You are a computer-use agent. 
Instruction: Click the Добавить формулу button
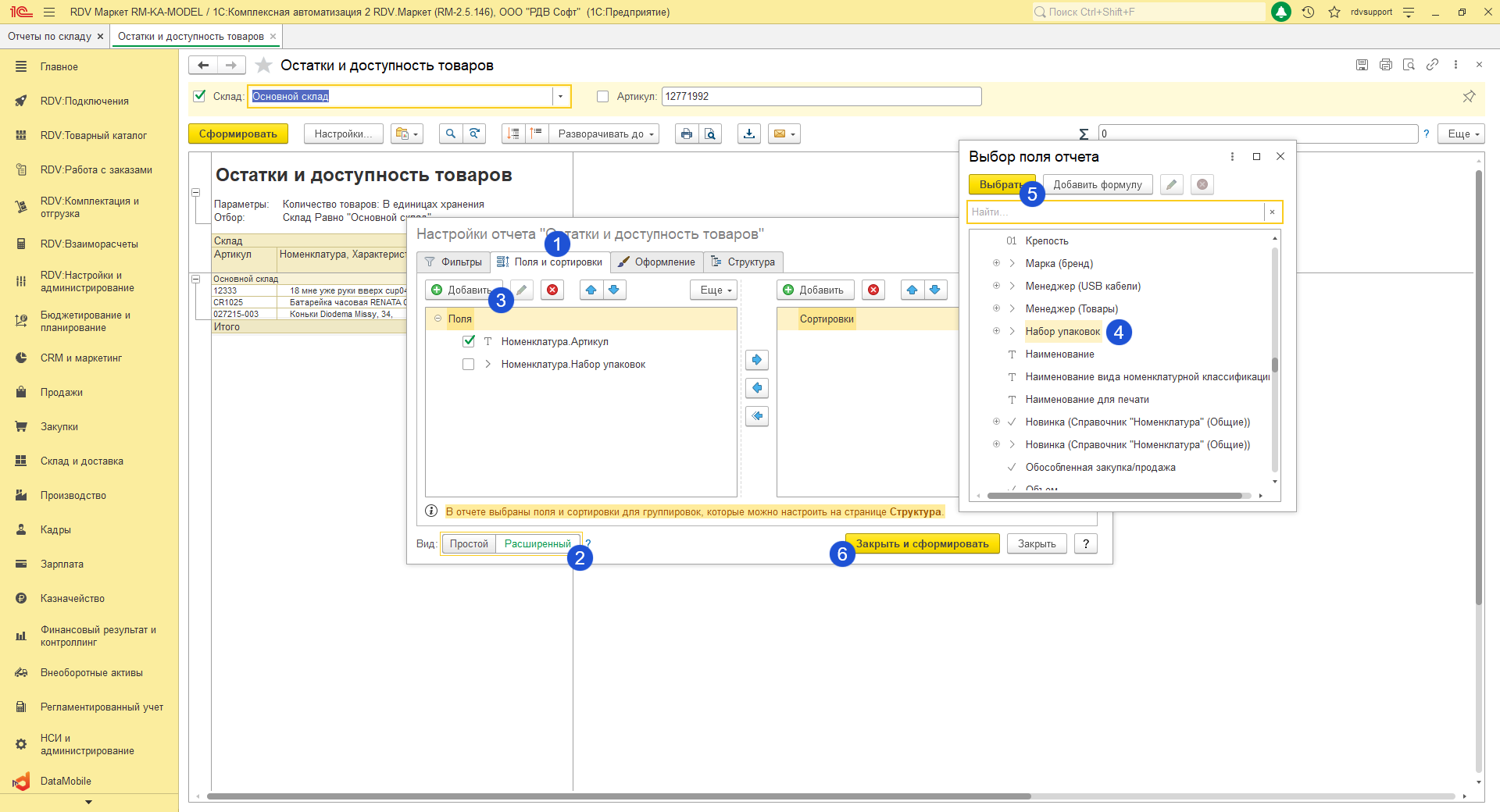1097,184
